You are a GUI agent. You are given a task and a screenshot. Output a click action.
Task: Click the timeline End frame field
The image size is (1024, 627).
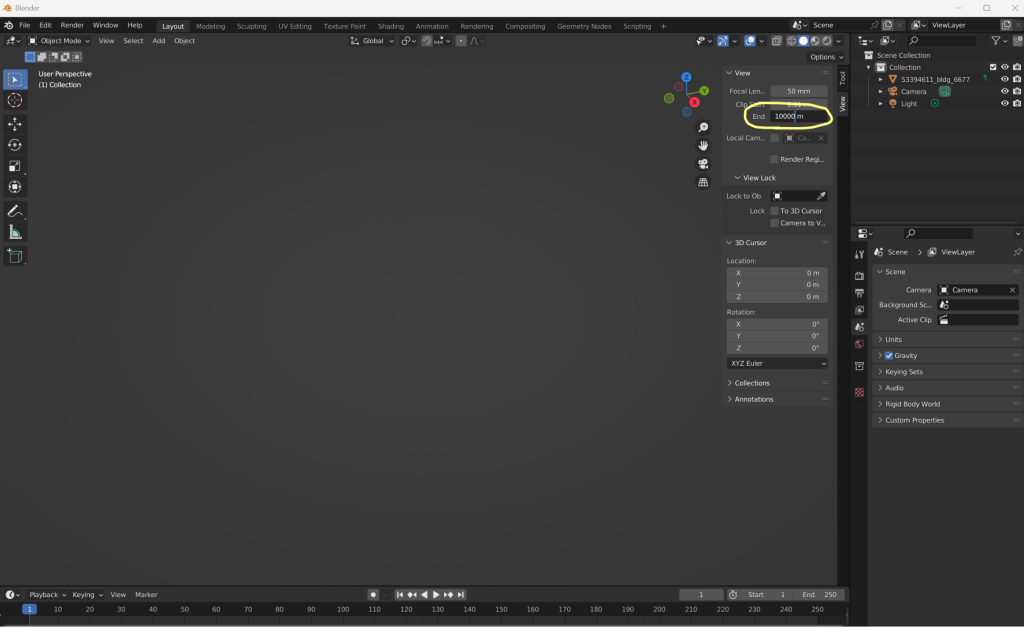click(821, 595)
